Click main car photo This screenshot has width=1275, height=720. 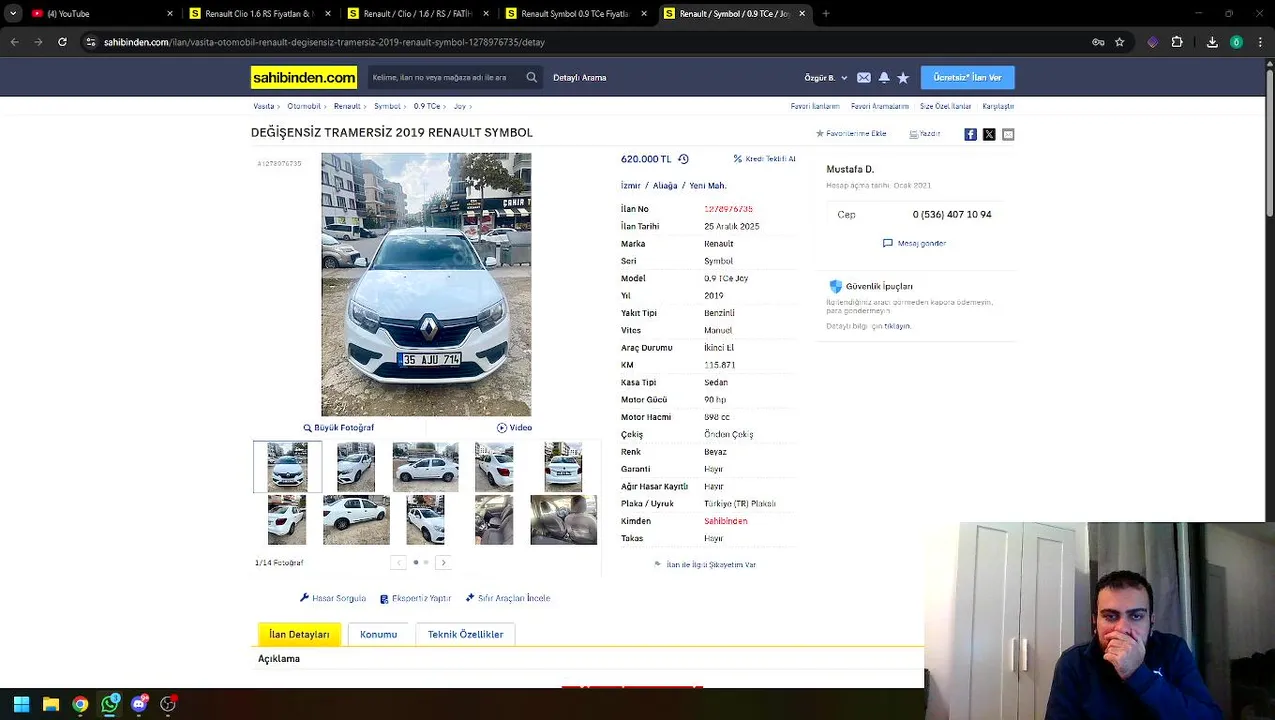pyautogui.click(x=426, y=284)
